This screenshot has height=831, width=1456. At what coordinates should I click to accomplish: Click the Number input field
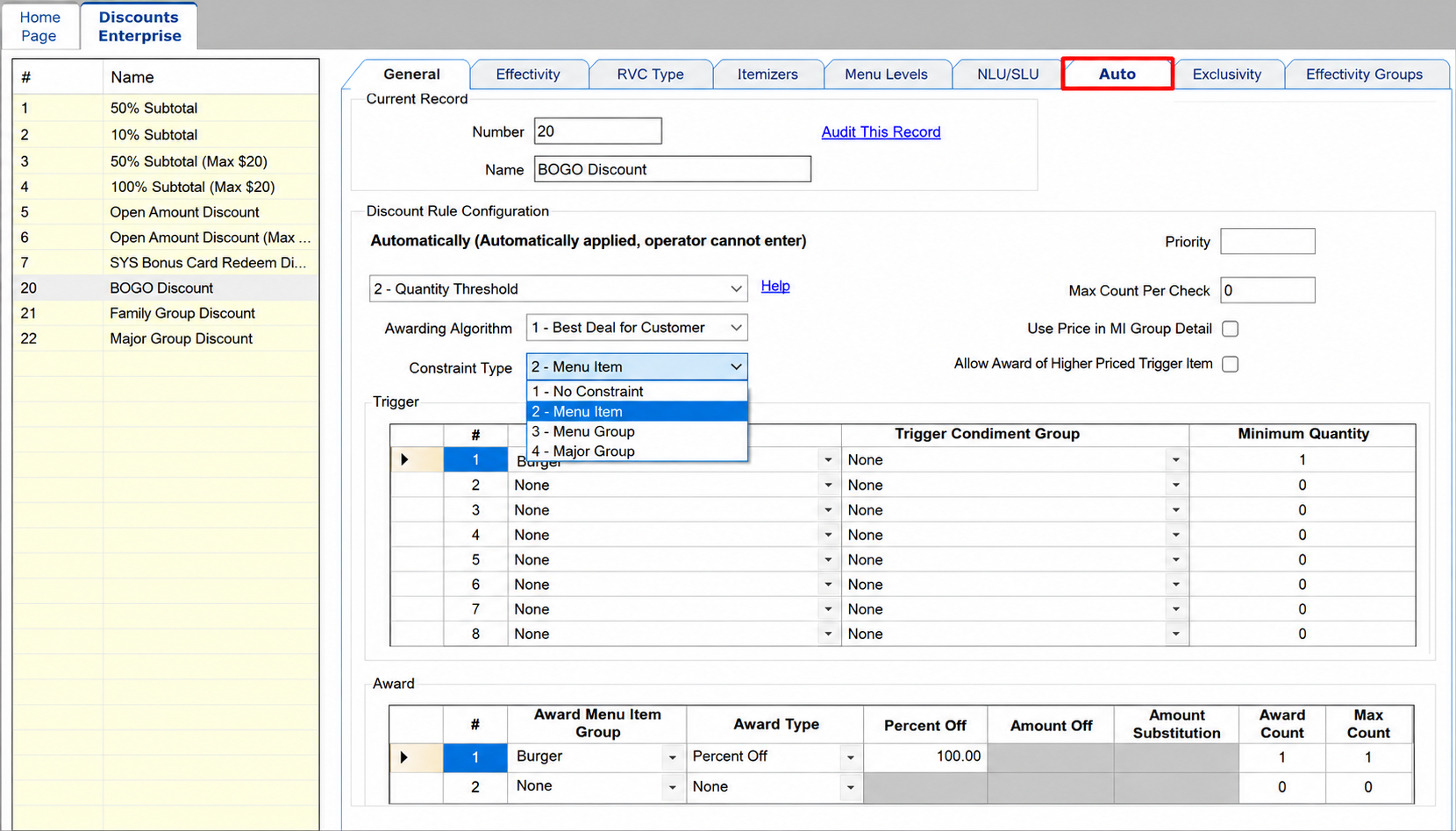click(597, 131)
